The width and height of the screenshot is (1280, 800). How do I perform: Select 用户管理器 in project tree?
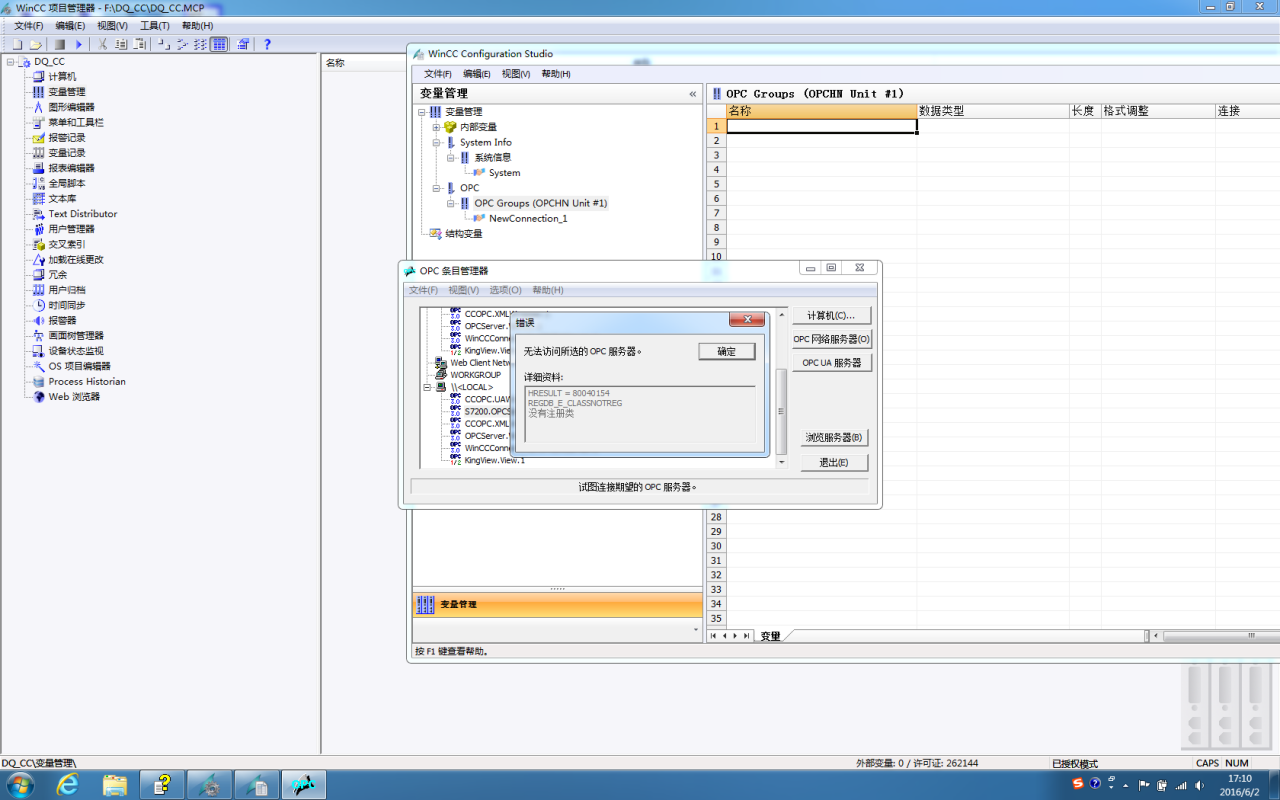point(71,229)
